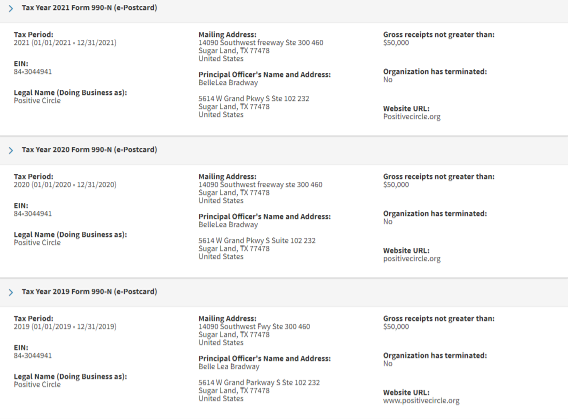Collapse the Tax Year 2021 section chevron
Viewport: 568px width, 419px height.
(x=11, y=8)
